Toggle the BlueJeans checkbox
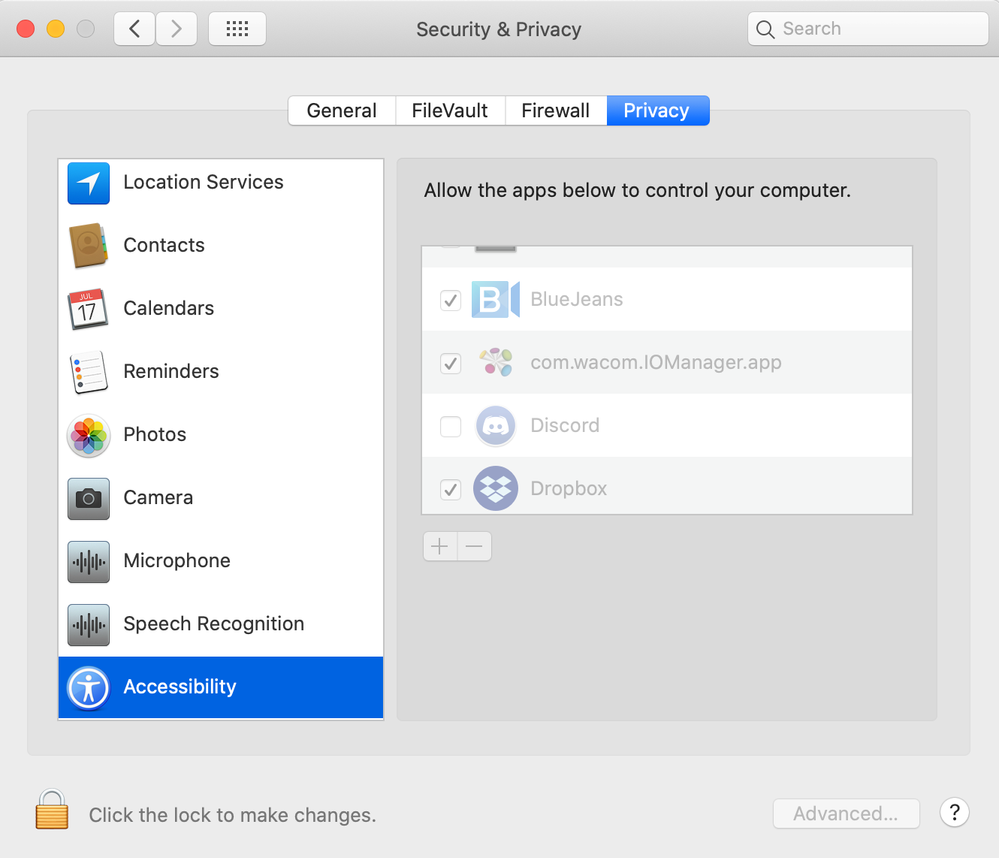The width and height of the screenshot is (999, 858). coord(450,300)
